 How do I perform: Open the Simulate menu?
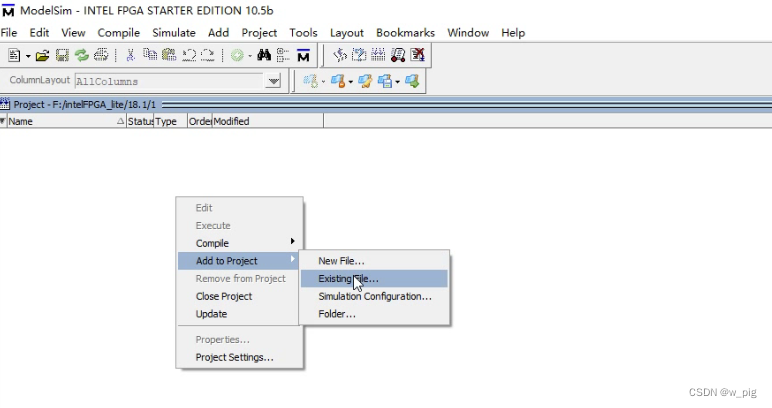(174, 33)
